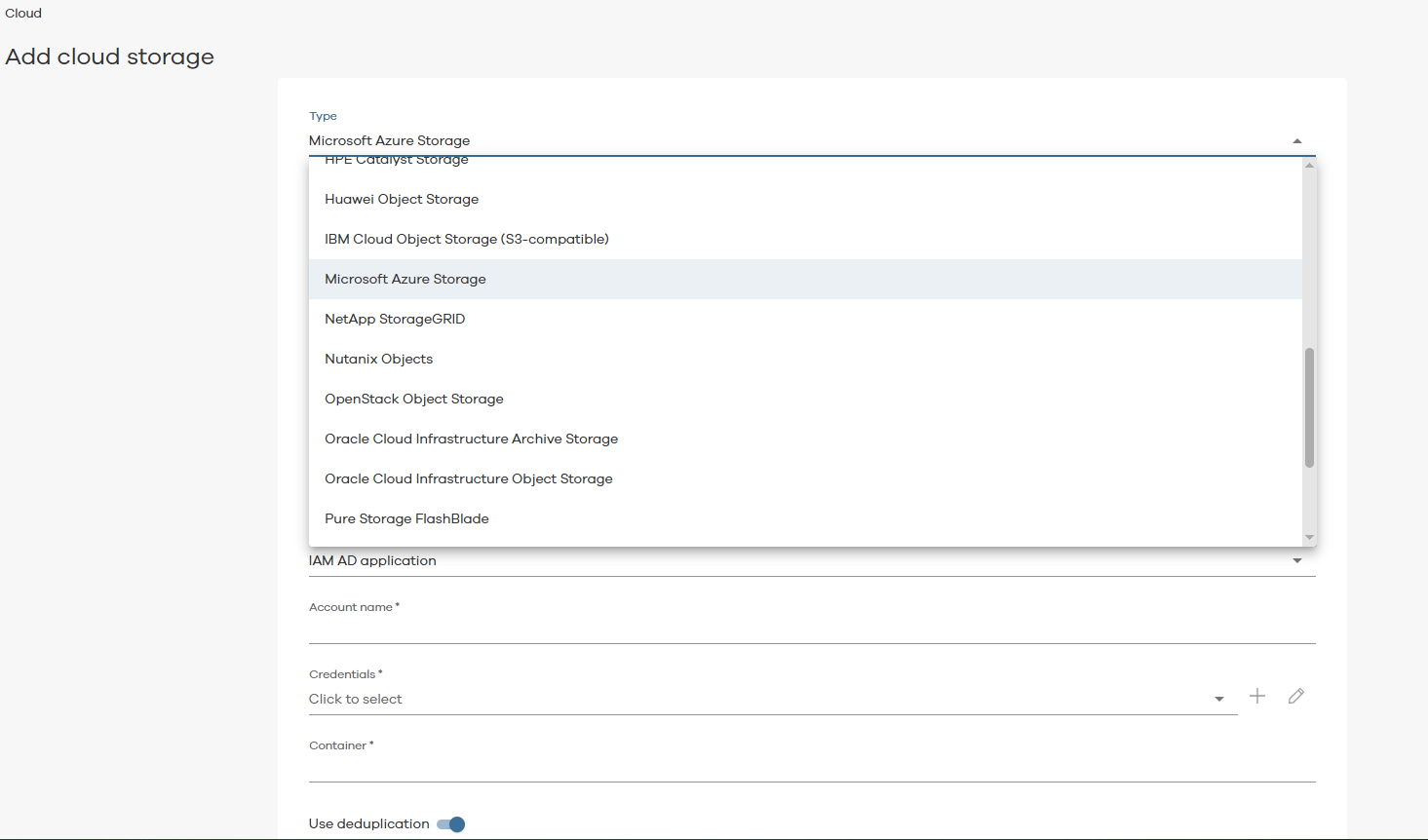Toggle the Use deduplication switch

click(451, 824)
